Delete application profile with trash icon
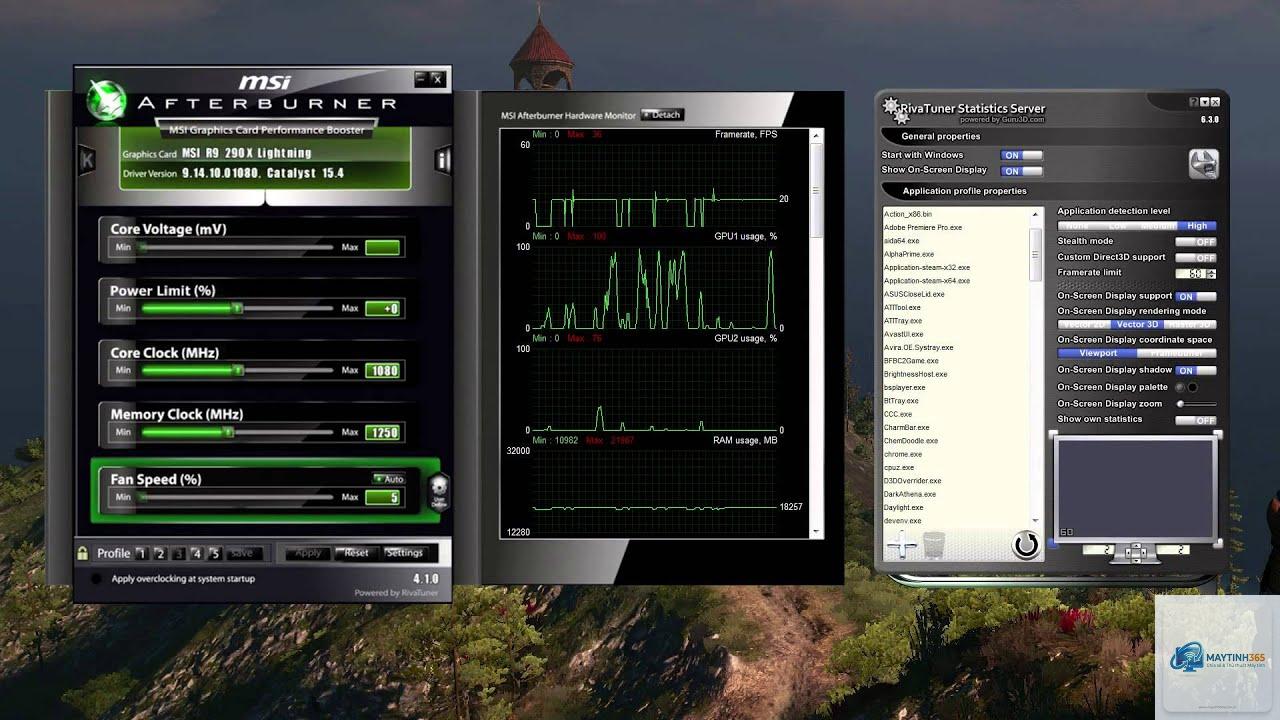Image resolution: width=1280 pixels, height=720 pixels. tap(934, 545)
